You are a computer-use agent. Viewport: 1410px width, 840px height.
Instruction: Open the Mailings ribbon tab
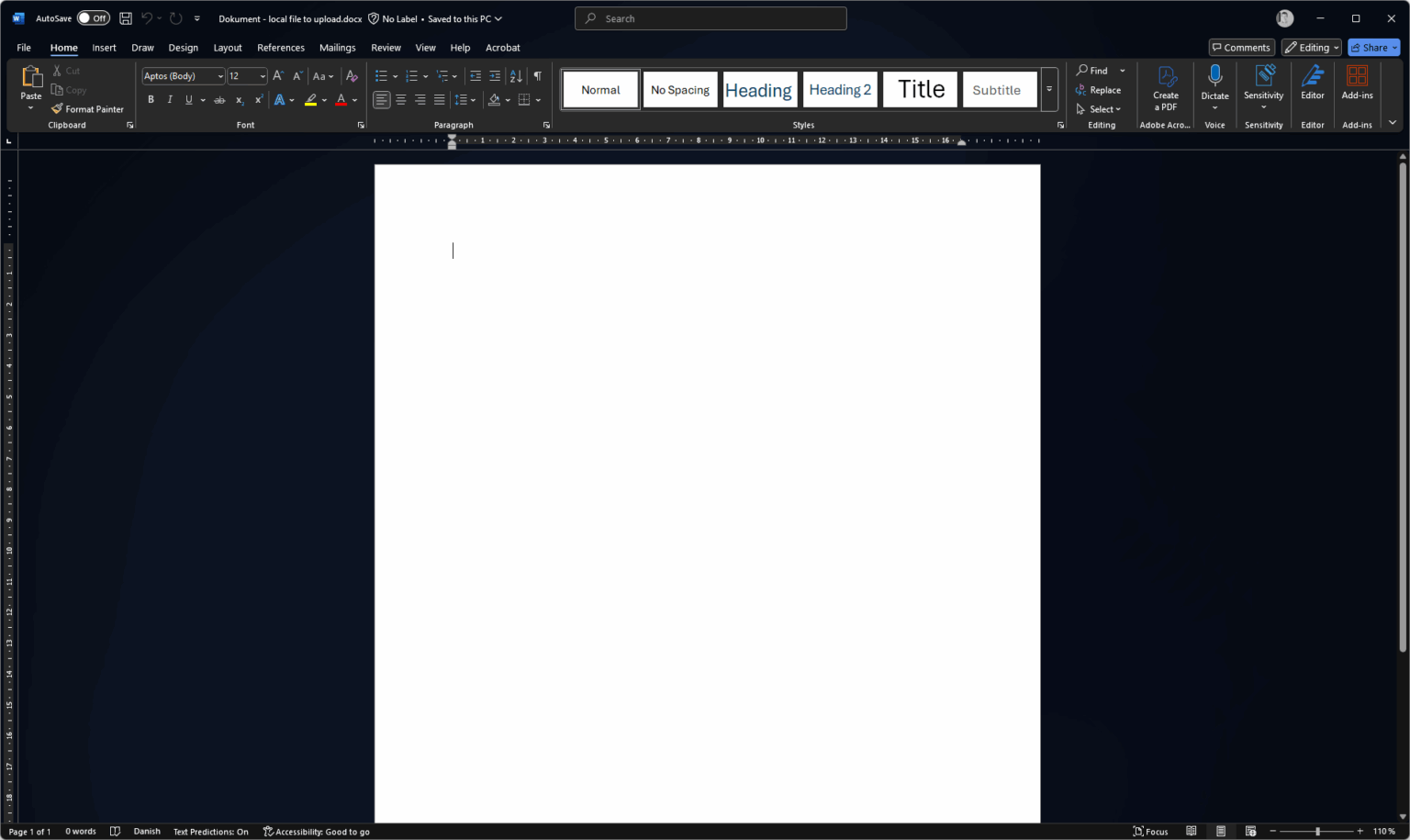(337, 47)
